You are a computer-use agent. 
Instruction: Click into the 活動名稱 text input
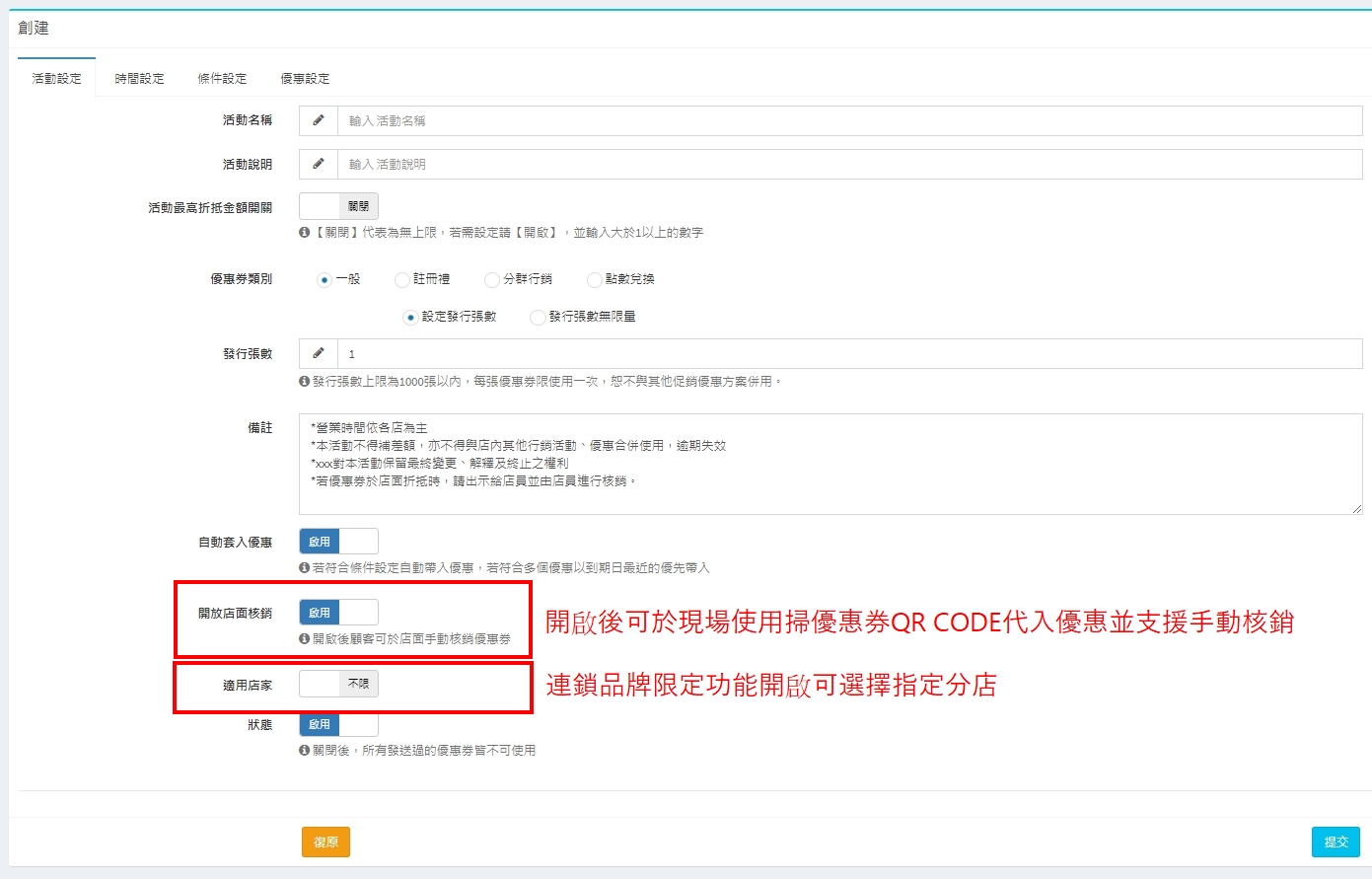848,120
